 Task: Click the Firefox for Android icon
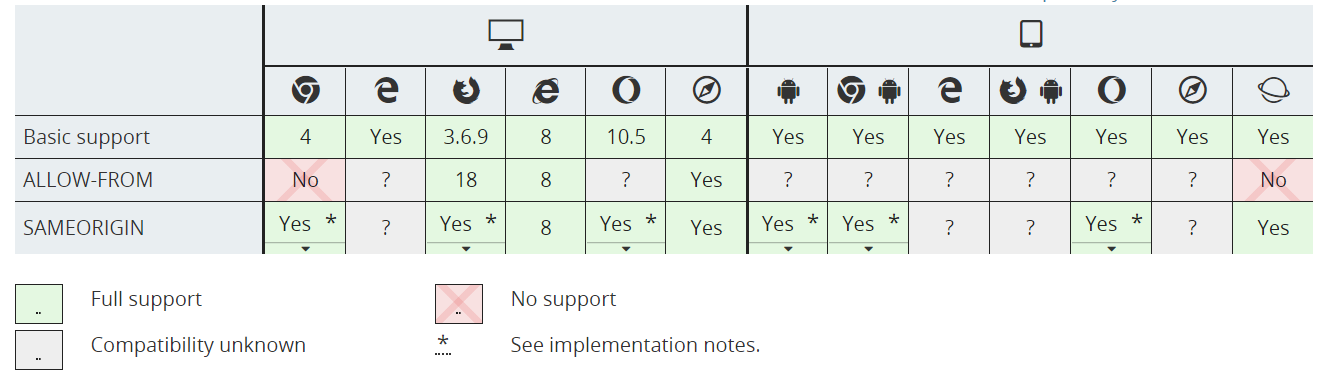[1030, 92]
